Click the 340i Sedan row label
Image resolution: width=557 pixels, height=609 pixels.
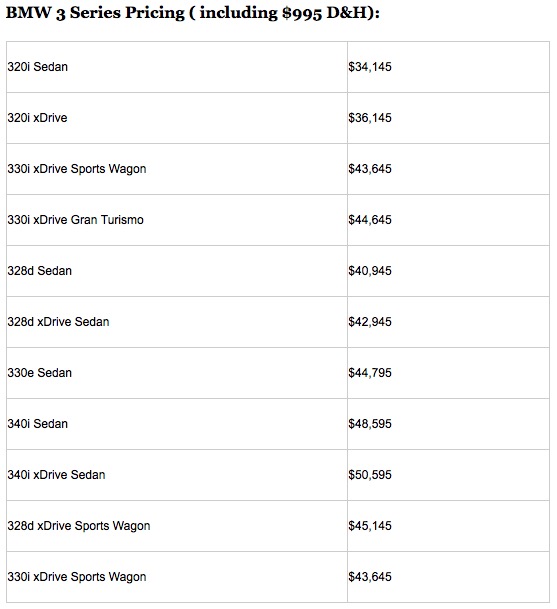[x=38, y=424]
